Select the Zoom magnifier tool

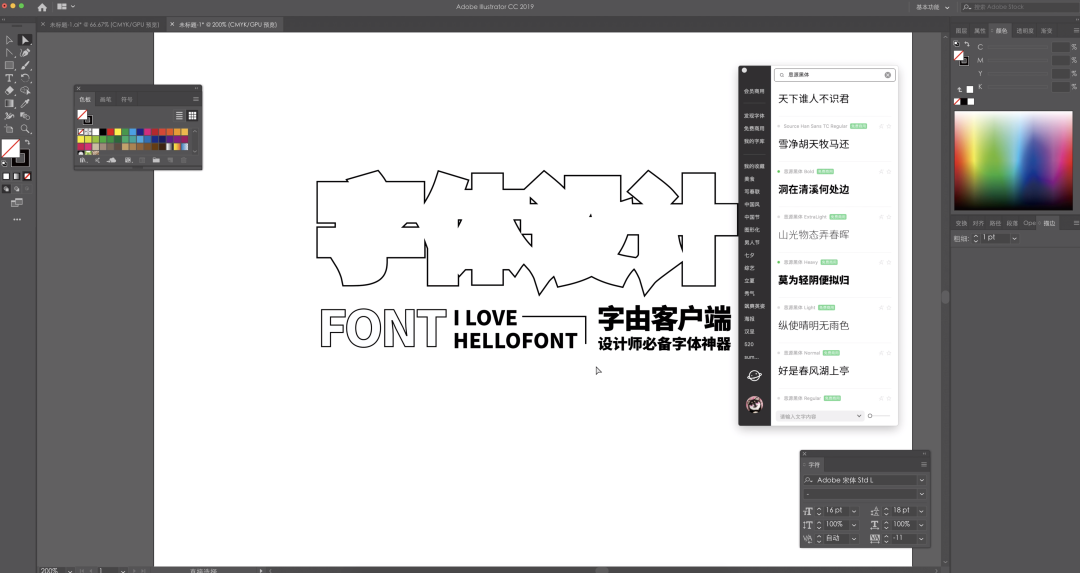tap(25, 129)
